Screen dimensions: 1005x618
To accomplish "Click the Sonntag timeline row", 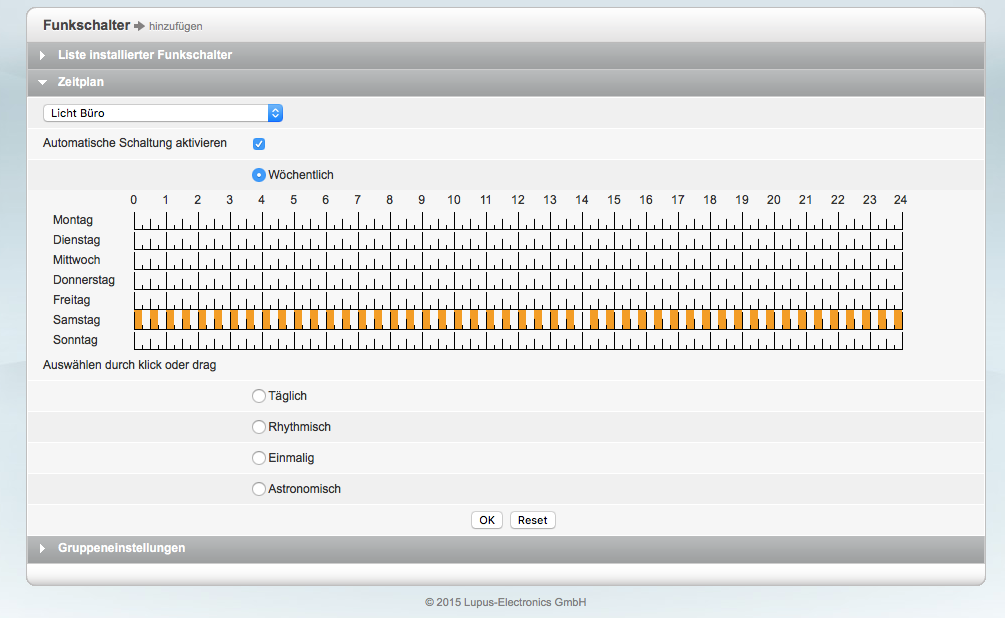I will [518, 341].
